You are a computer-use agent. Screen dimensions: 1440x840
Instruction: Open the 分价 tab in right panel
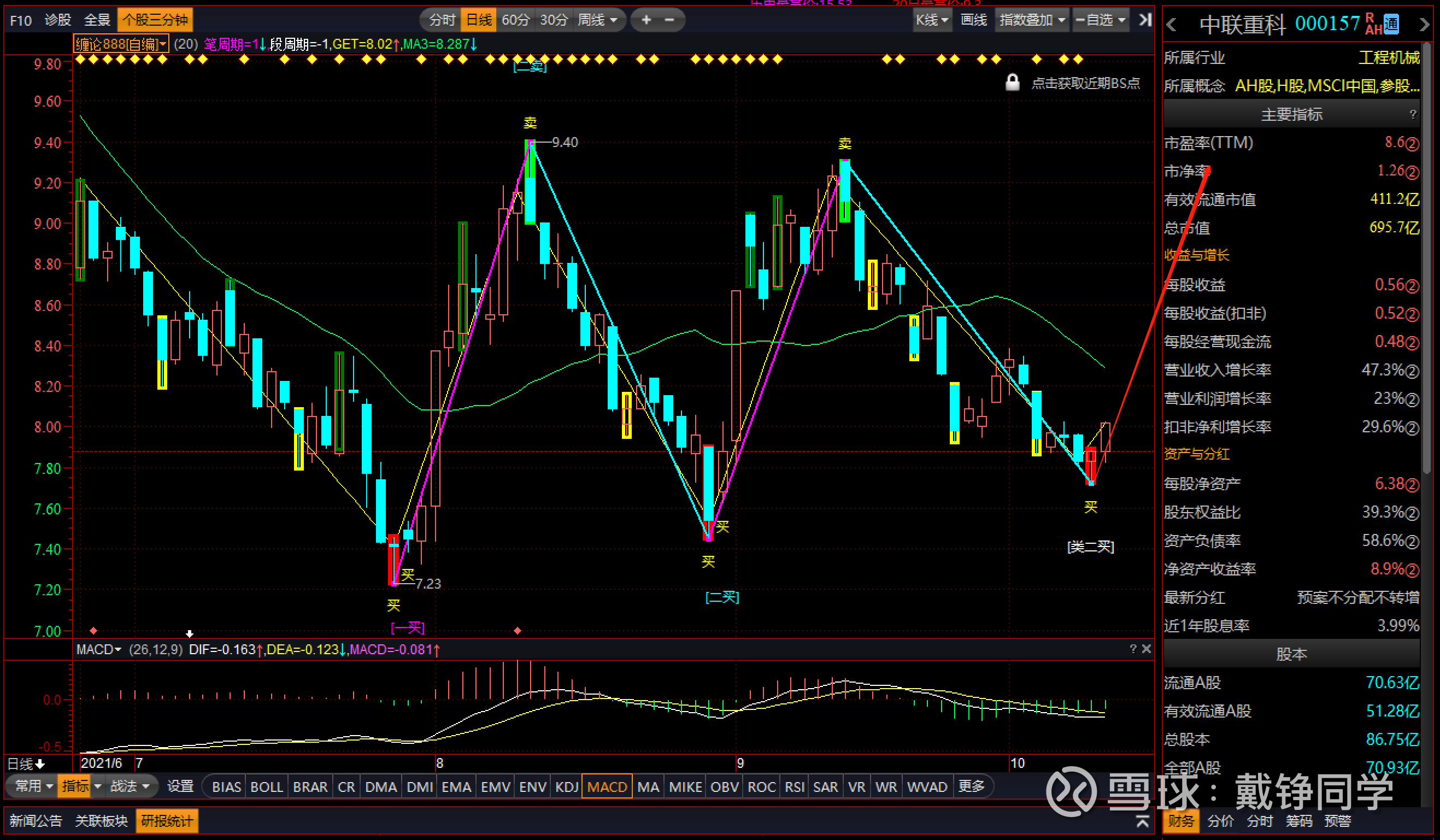[1220, 821]
